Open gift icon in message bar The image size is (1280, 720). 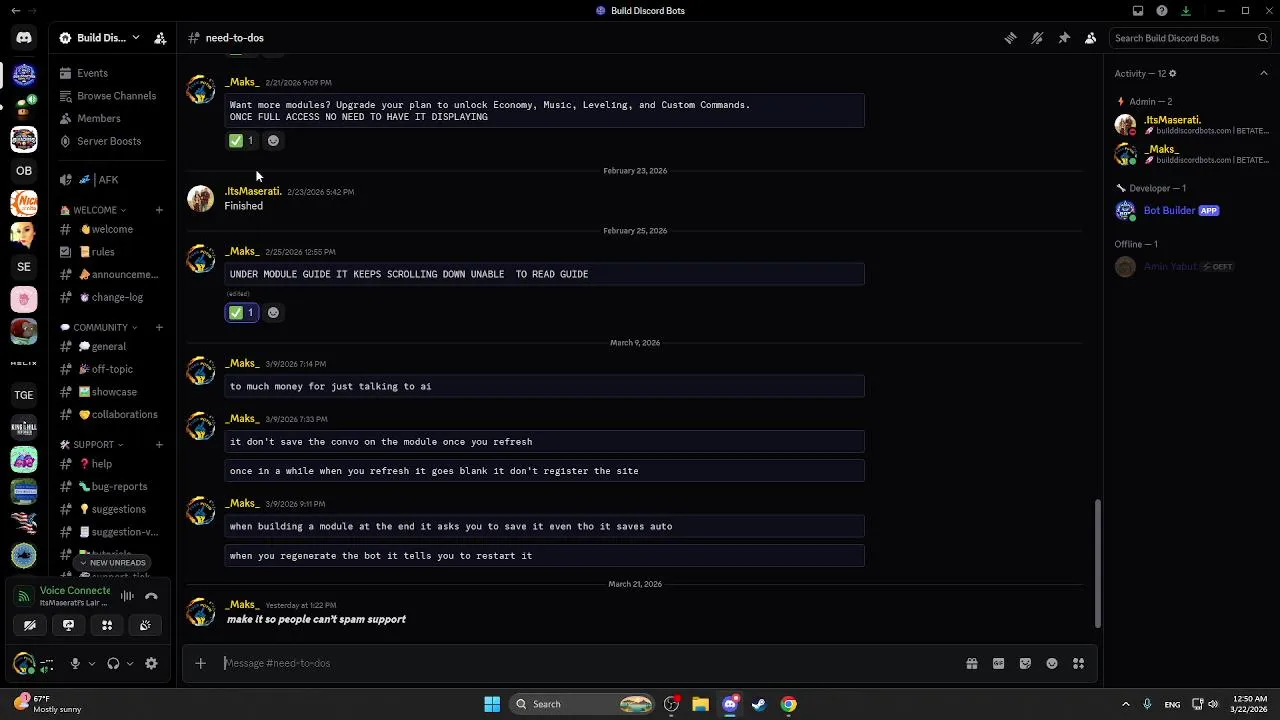click(x=971, y=663)
